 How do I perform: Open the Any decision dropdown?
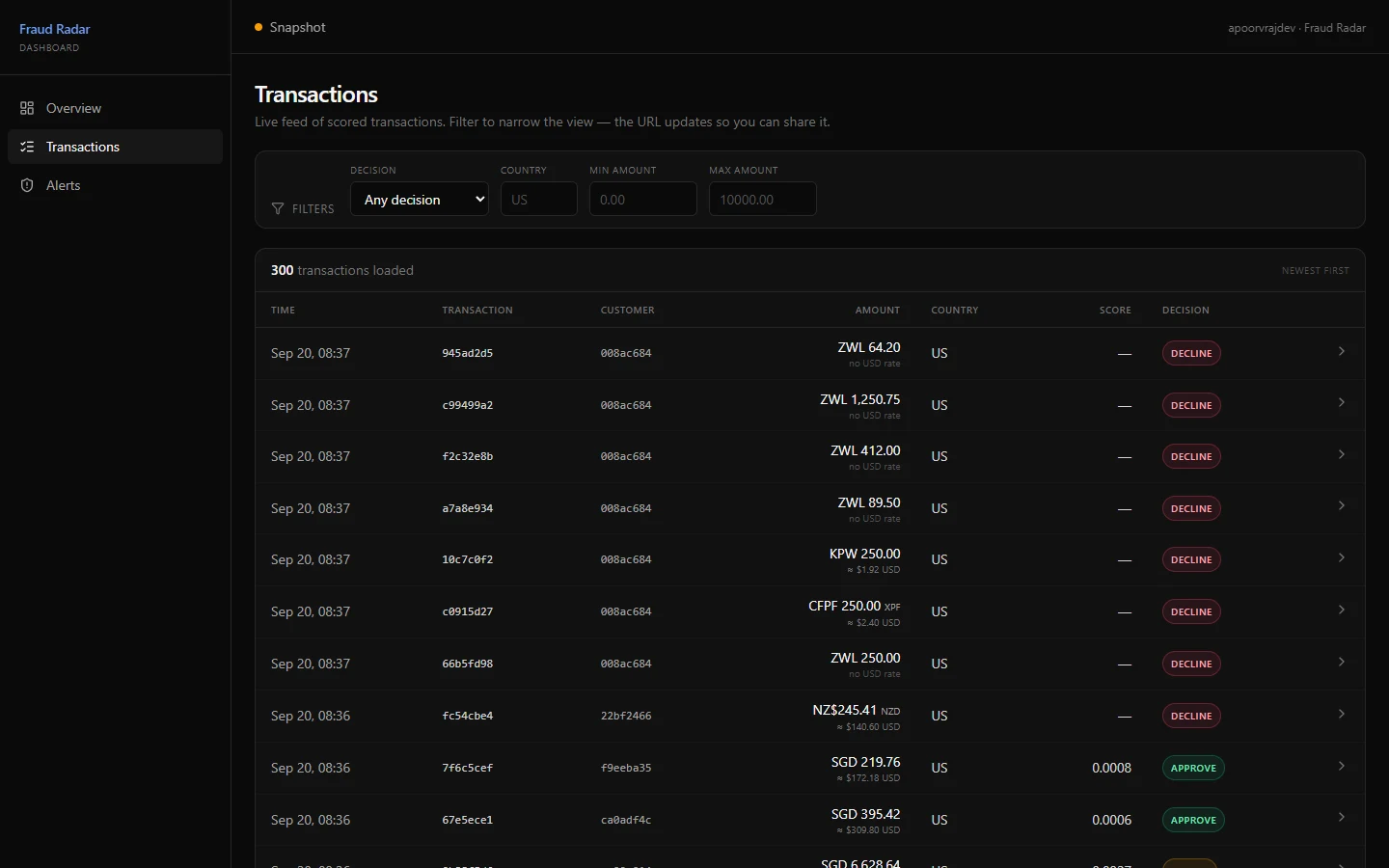pos(420,200)
